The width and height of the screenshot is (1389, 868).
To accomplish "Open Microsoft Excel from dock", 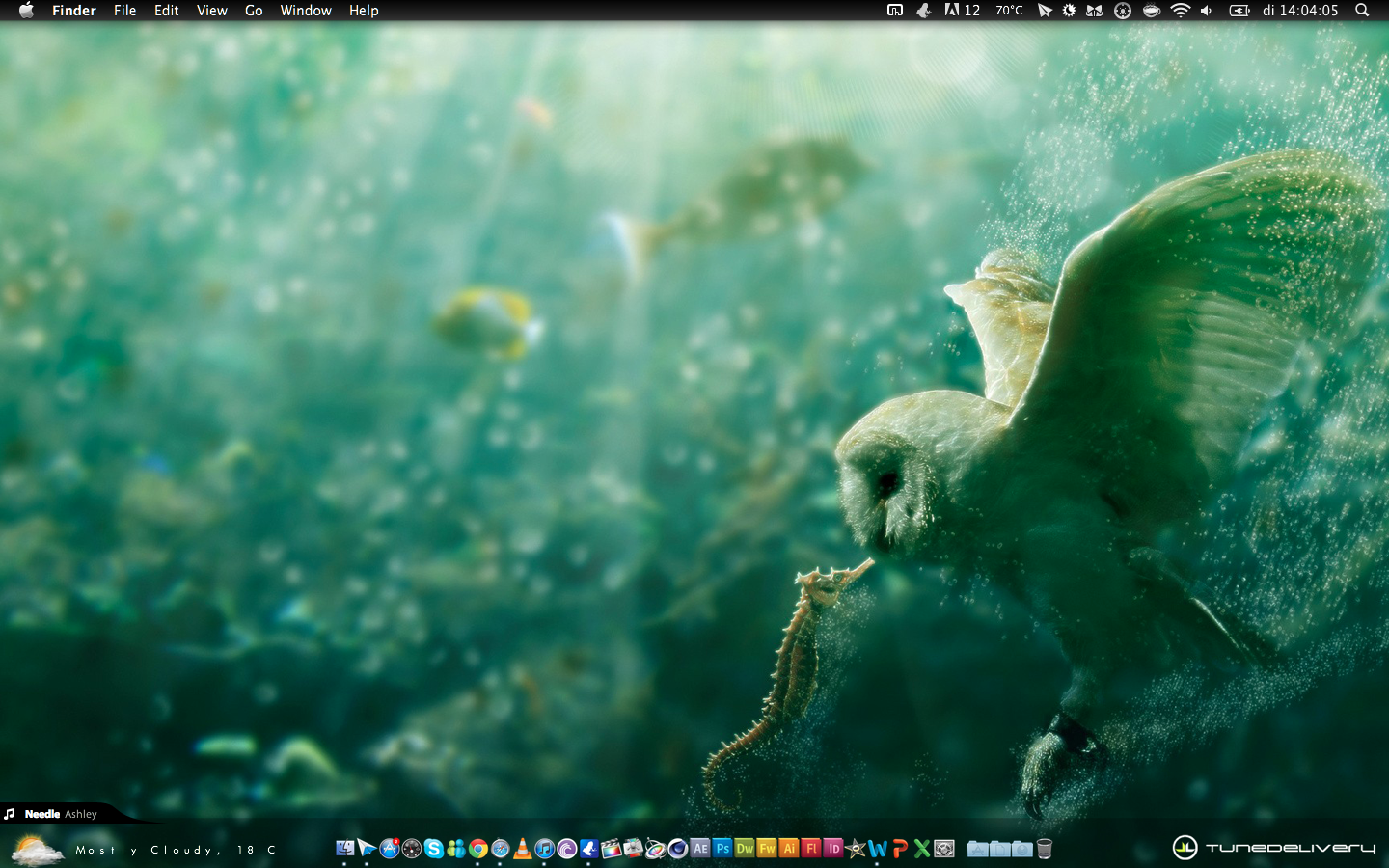I will pyautogui.click(x=921, y=849).
